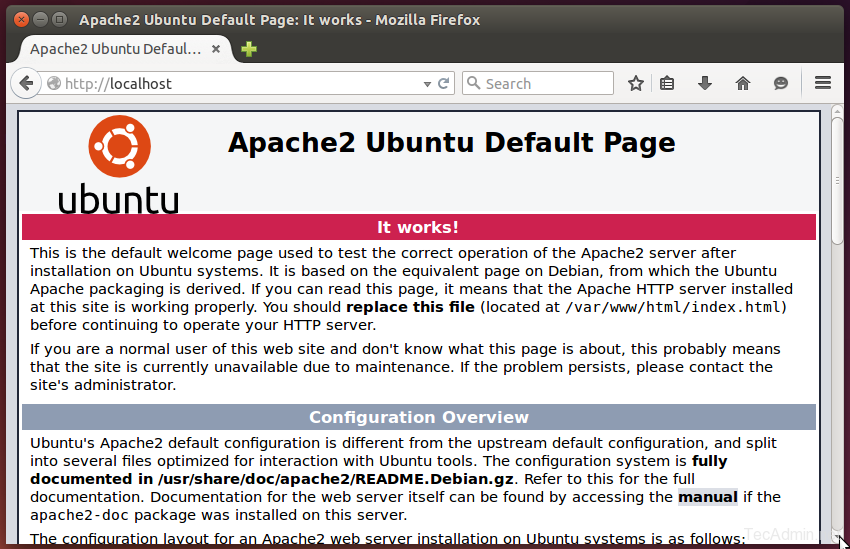Viewport: 850px width, 549px height.
Task: Bookmark this page with the star icon
Action: [x=635, y=84]
